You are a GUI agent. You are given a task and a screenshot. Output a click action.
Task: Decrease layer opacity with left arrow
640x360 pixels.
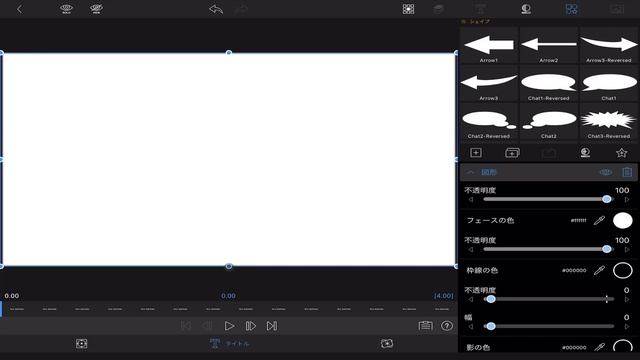[471, 200]
